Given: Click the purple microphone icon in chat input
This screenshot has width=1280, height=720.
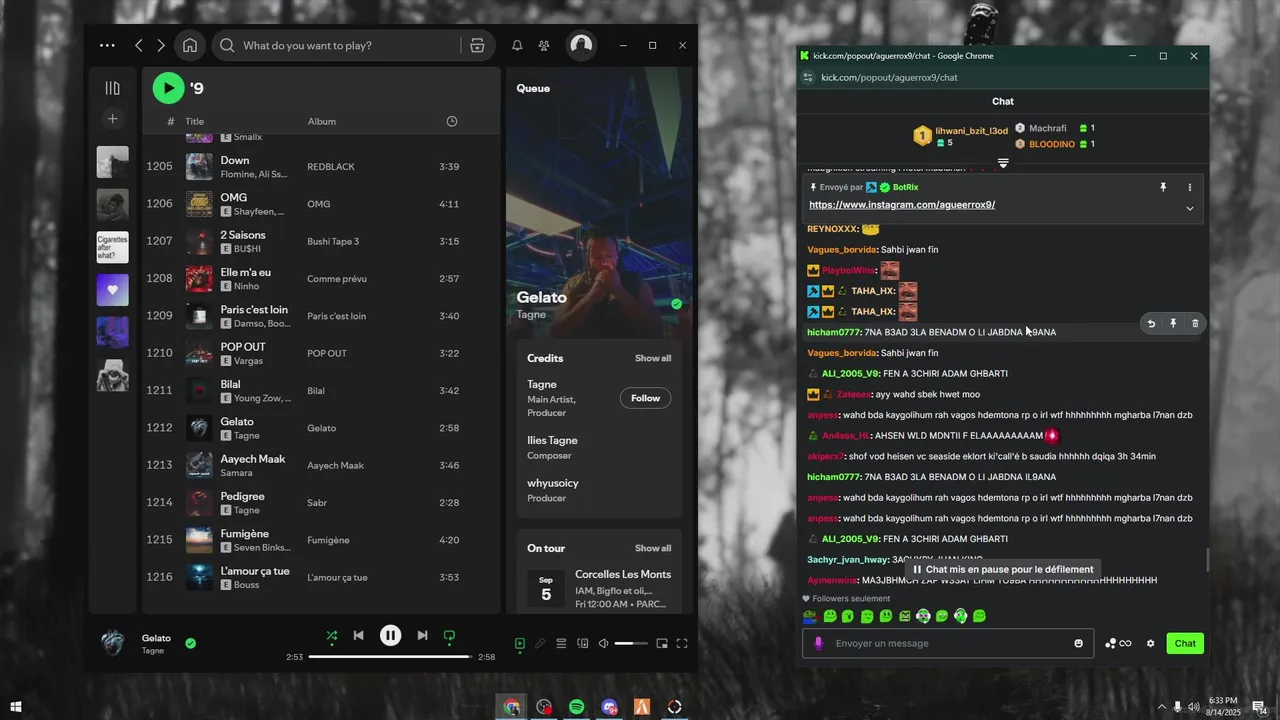Looking at the screenshot, I should click(x=818, y=643).
